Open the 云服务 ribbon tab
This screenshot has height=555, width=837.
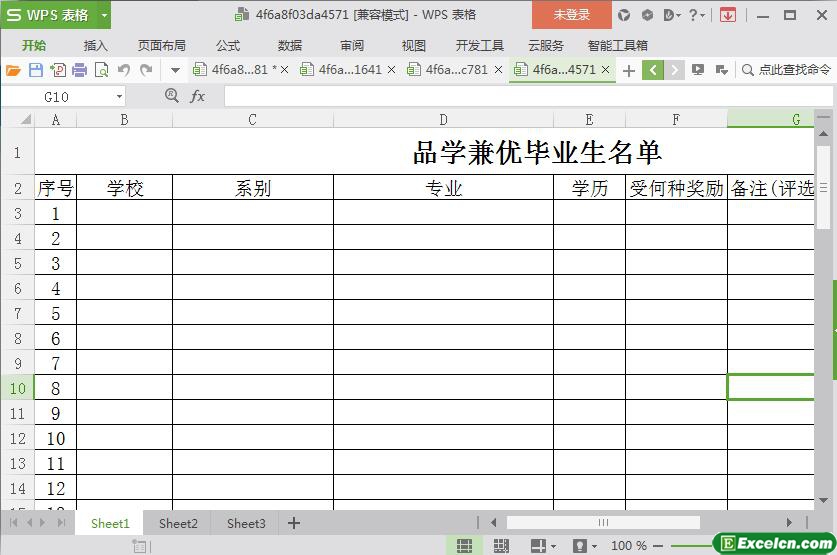[x=546, y=45]
